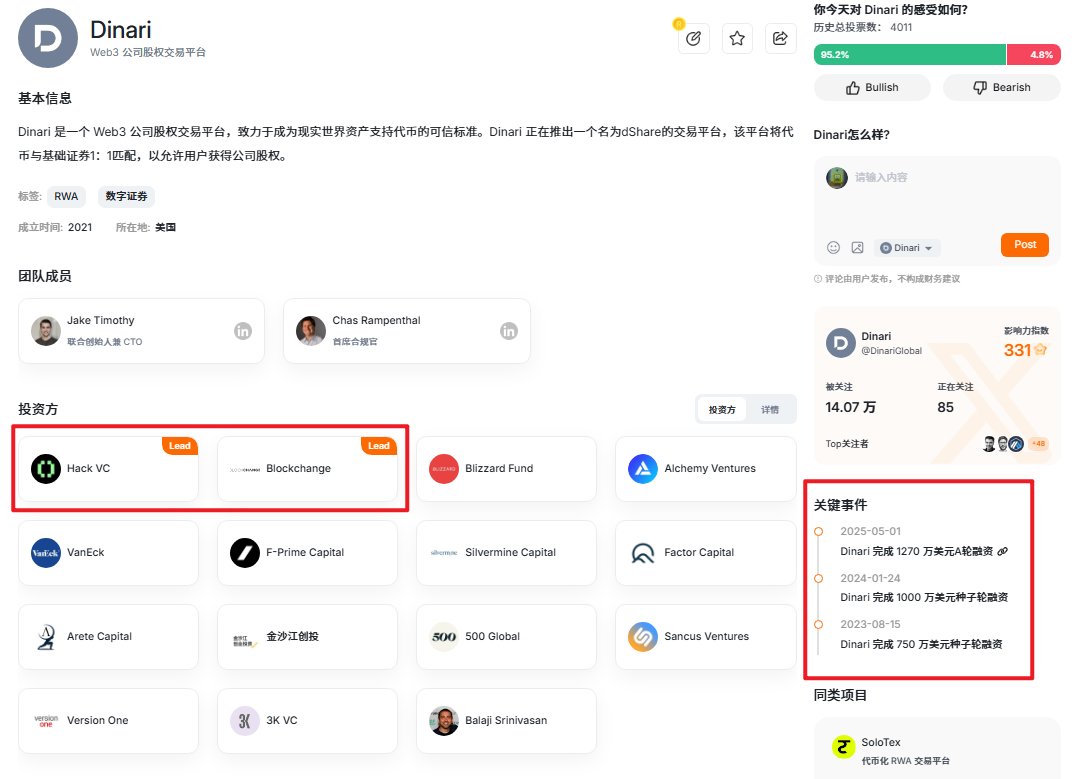Open the SoloTex similar project logo
1079x779 pixels.
(843, 746)
